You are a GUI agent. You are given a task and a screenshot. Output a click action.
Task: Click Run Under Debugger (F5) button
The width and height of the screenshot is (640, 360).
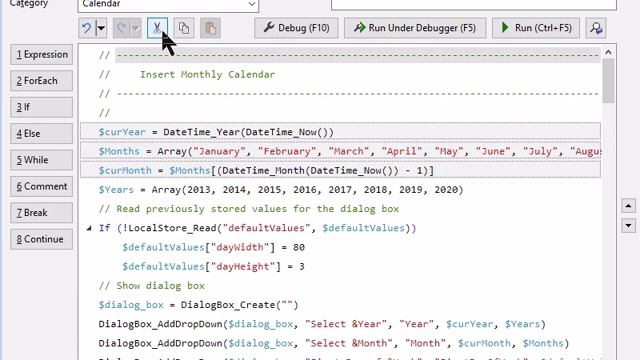coord(415,28)
